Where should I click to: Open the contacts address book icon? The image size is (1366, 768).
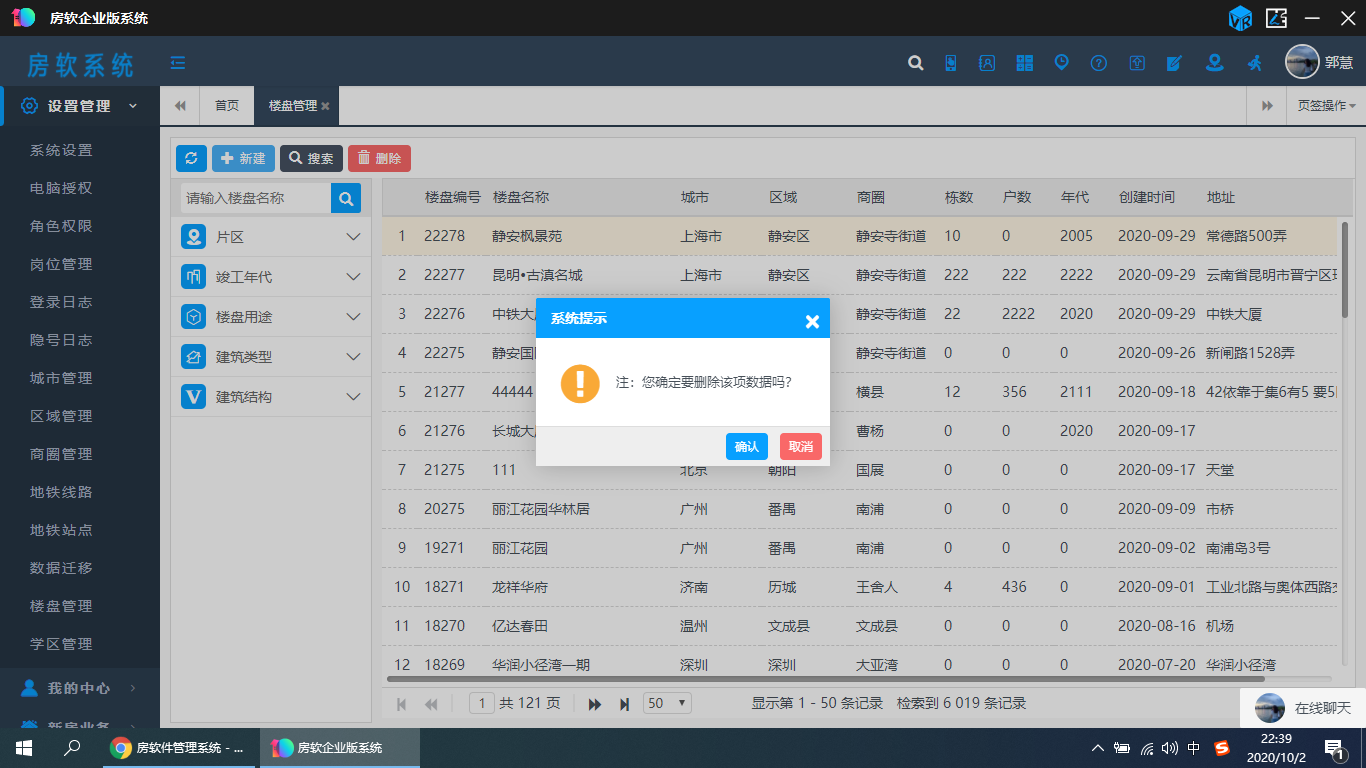click(x=987, y=63)
